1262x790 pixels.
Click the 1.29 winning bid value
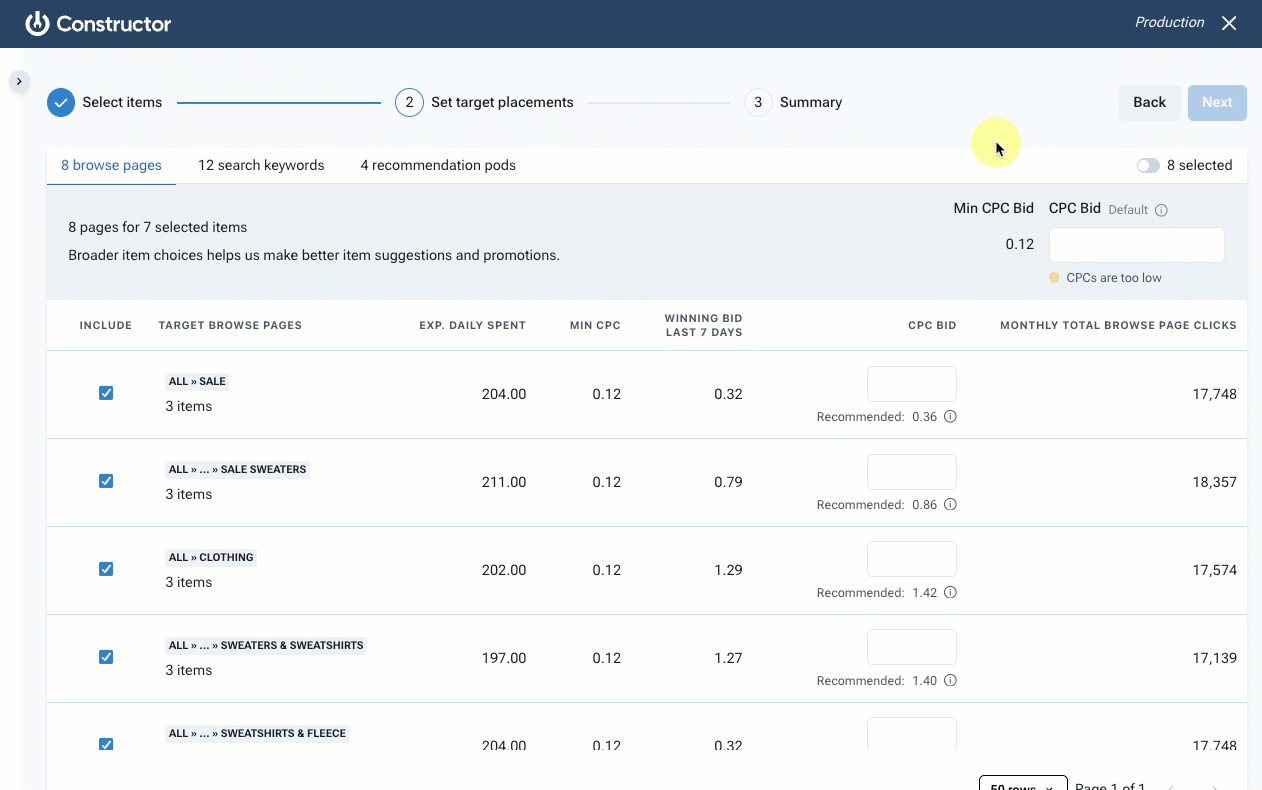(x=728, y=570)
